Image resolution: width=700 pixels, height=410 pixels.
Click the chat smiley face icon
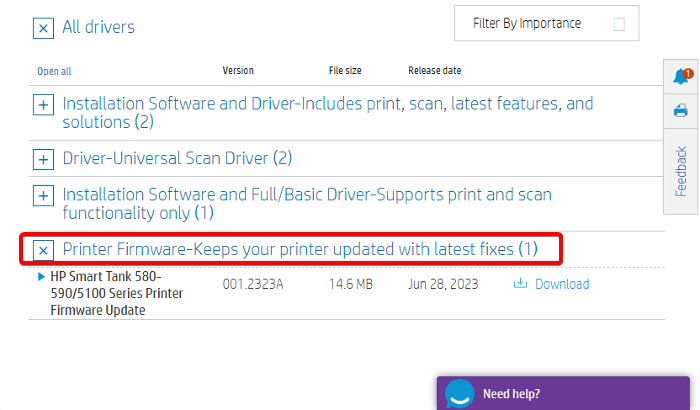pos(459,394)
